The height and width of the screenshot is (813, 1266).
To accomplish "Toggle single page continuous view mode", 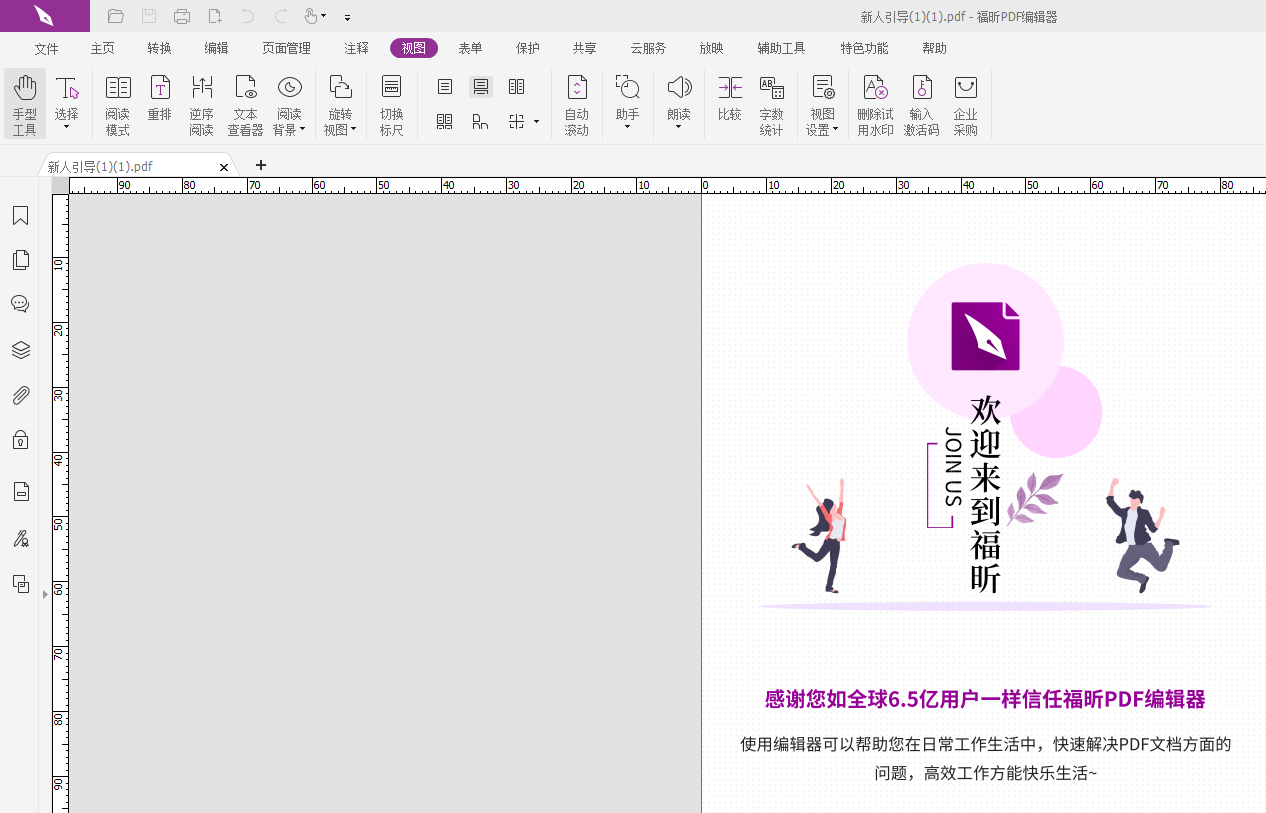I will pos(481,86).
